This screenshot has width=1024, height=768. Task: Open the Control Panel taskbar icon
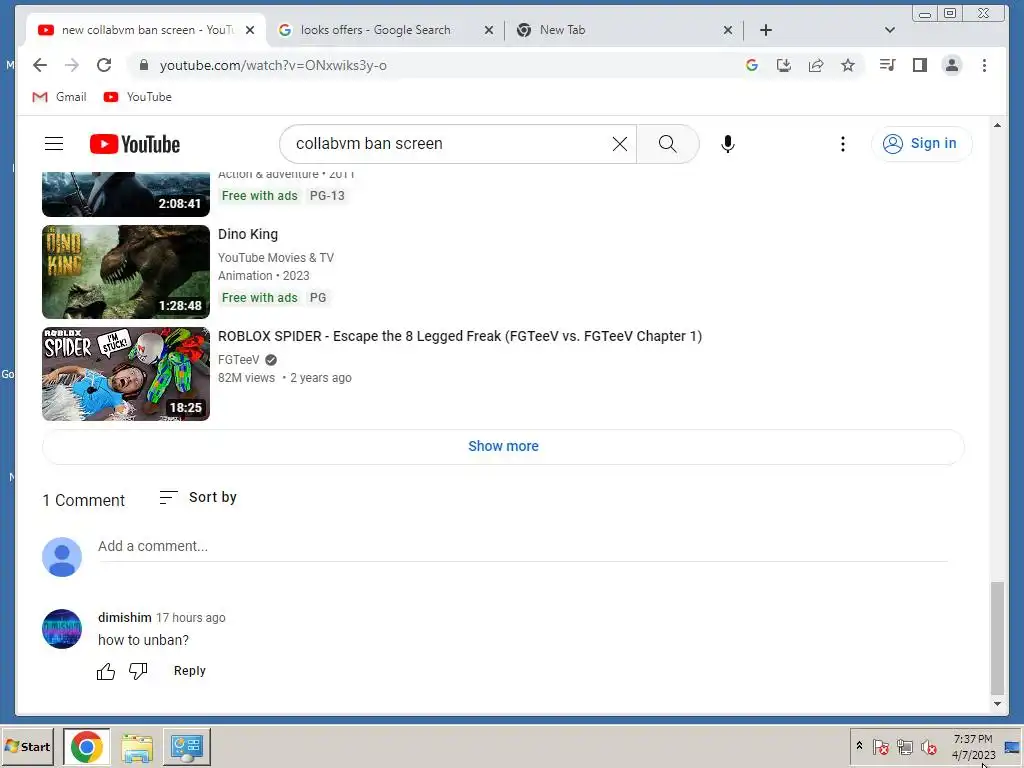click(187, 746)
